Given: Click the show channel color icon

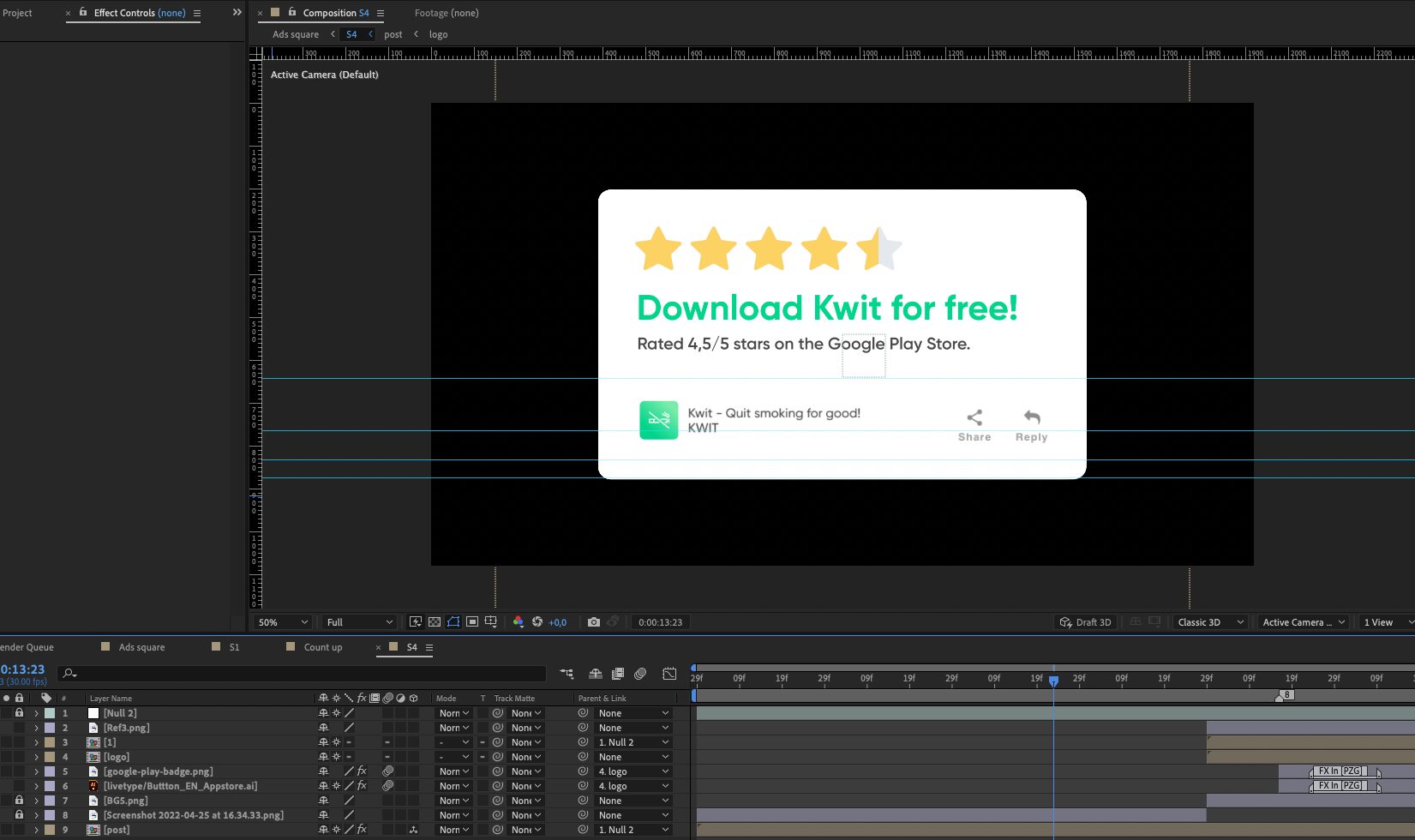Looking at the screenshot, I should [518, 622].
